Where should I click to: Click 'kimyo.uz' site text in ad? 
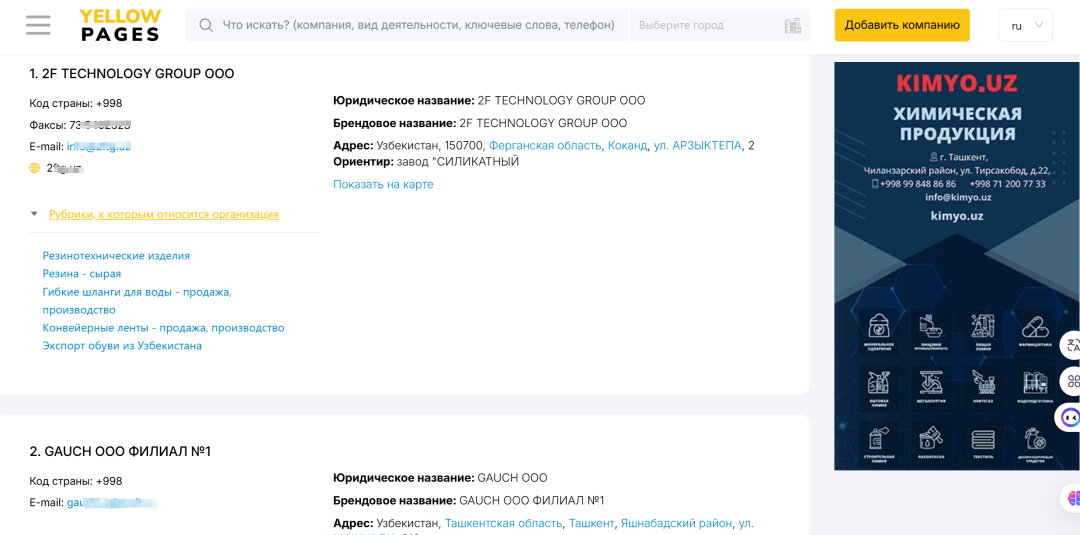coord(956,216)
